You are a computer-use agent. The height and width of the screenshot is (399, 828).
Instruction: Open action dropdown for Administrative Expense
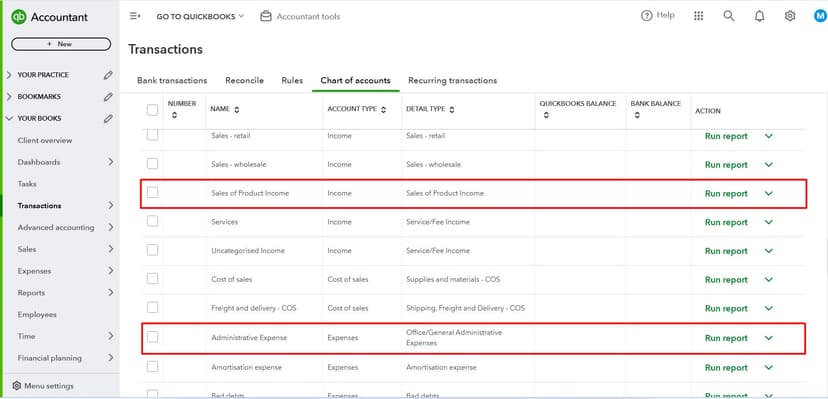click(769, 338)
